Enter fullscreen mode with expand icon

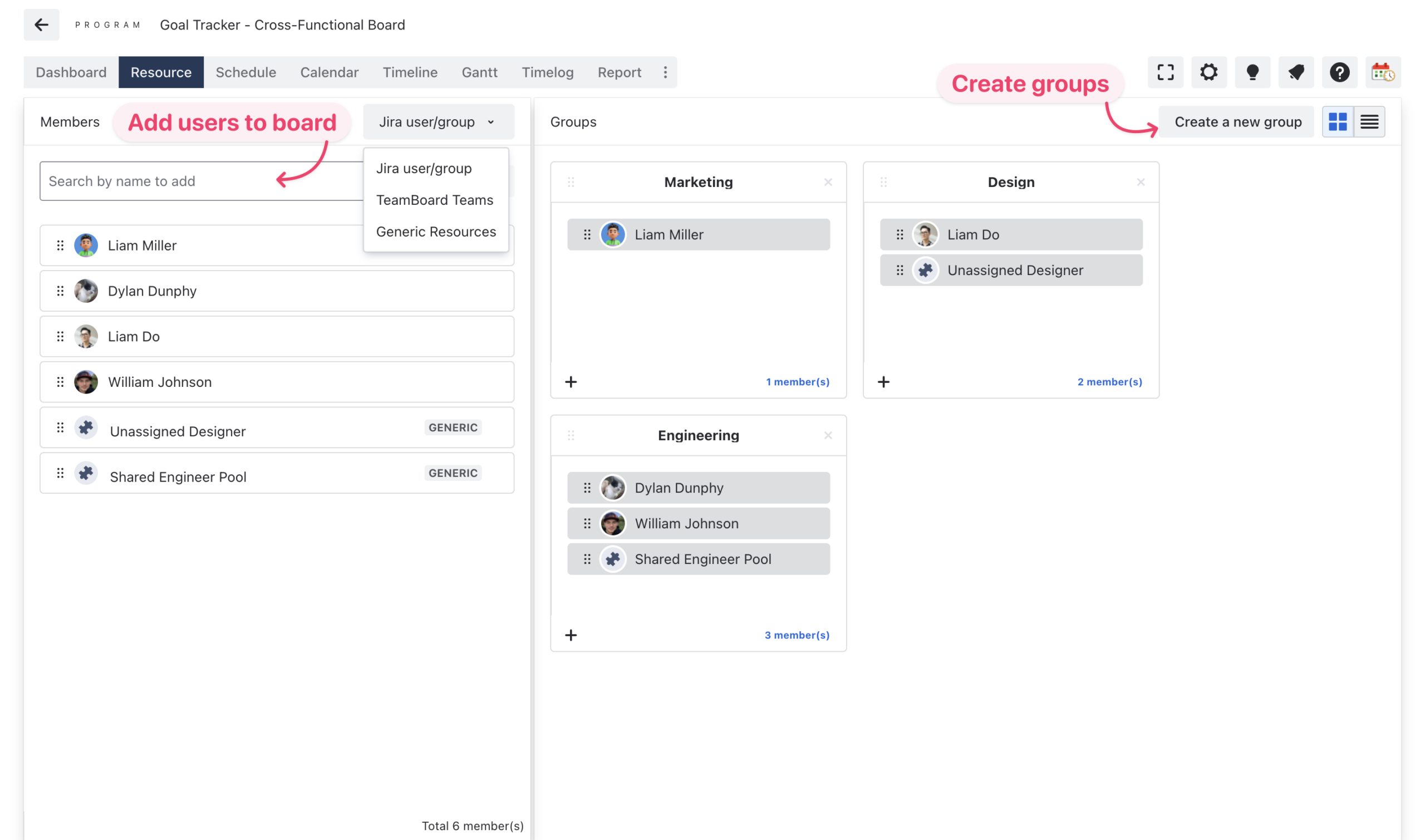point(1164,72)
